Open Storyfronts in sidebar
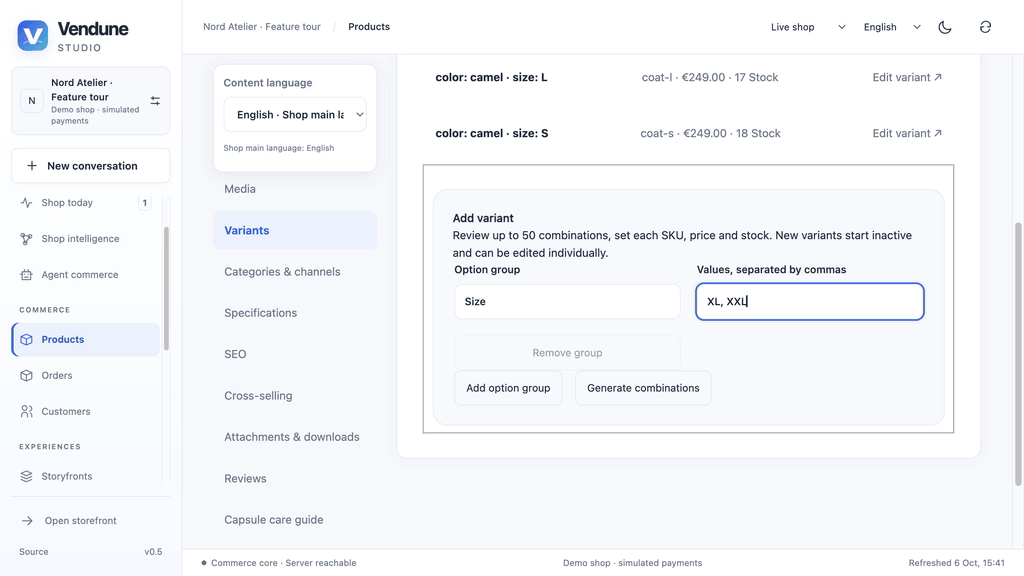Image resolution: width=1024 pixels, height=576 pixels. (86, 476)
